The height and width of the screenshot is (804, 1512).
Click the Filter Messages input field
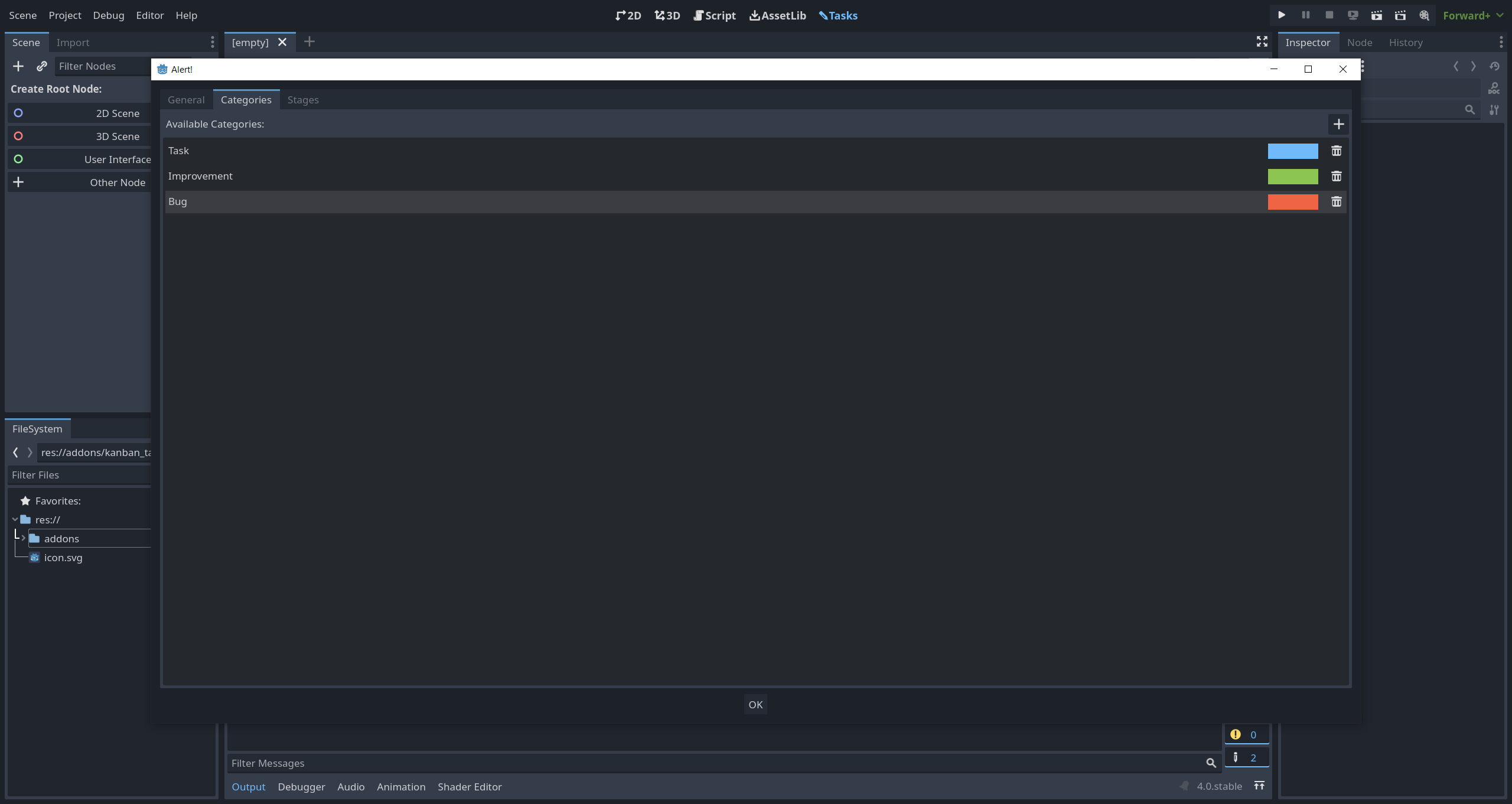coord(709,763)
